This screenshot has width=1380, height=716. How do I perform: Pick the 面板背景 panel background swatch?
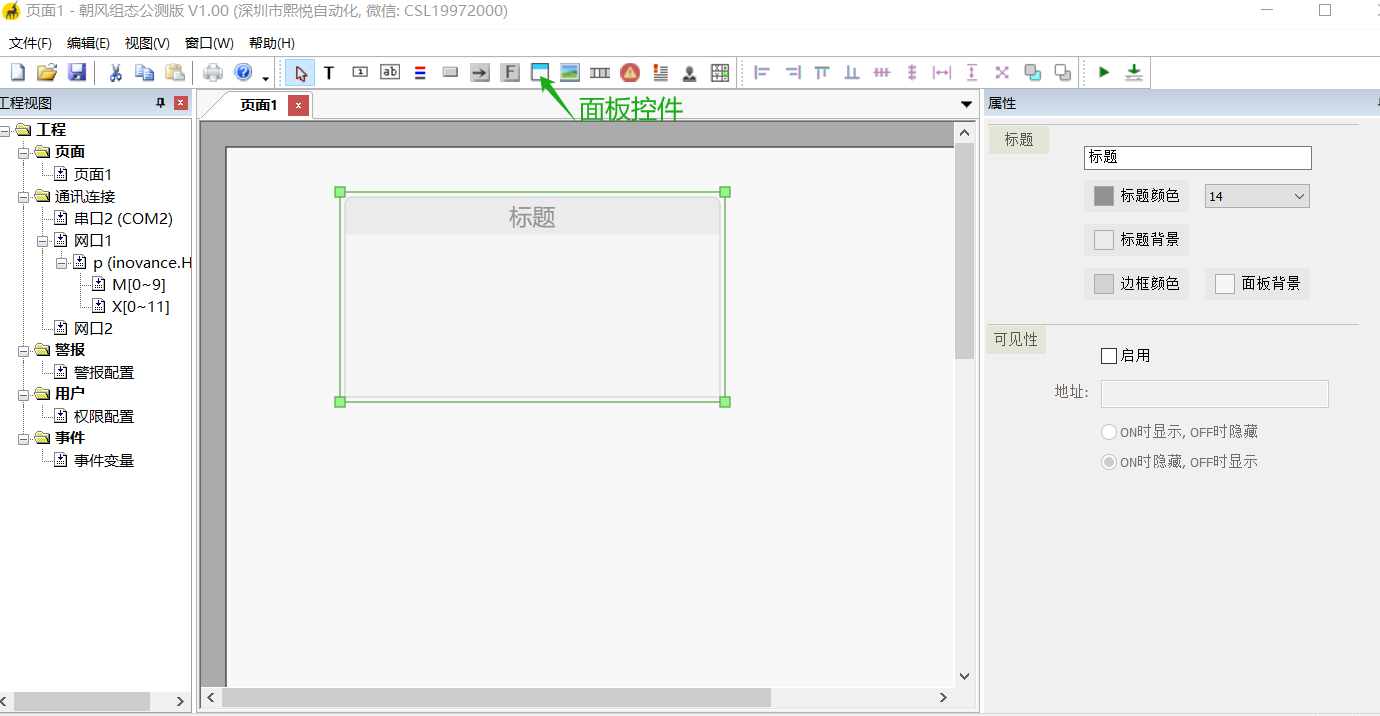[x=1225, y=284]
